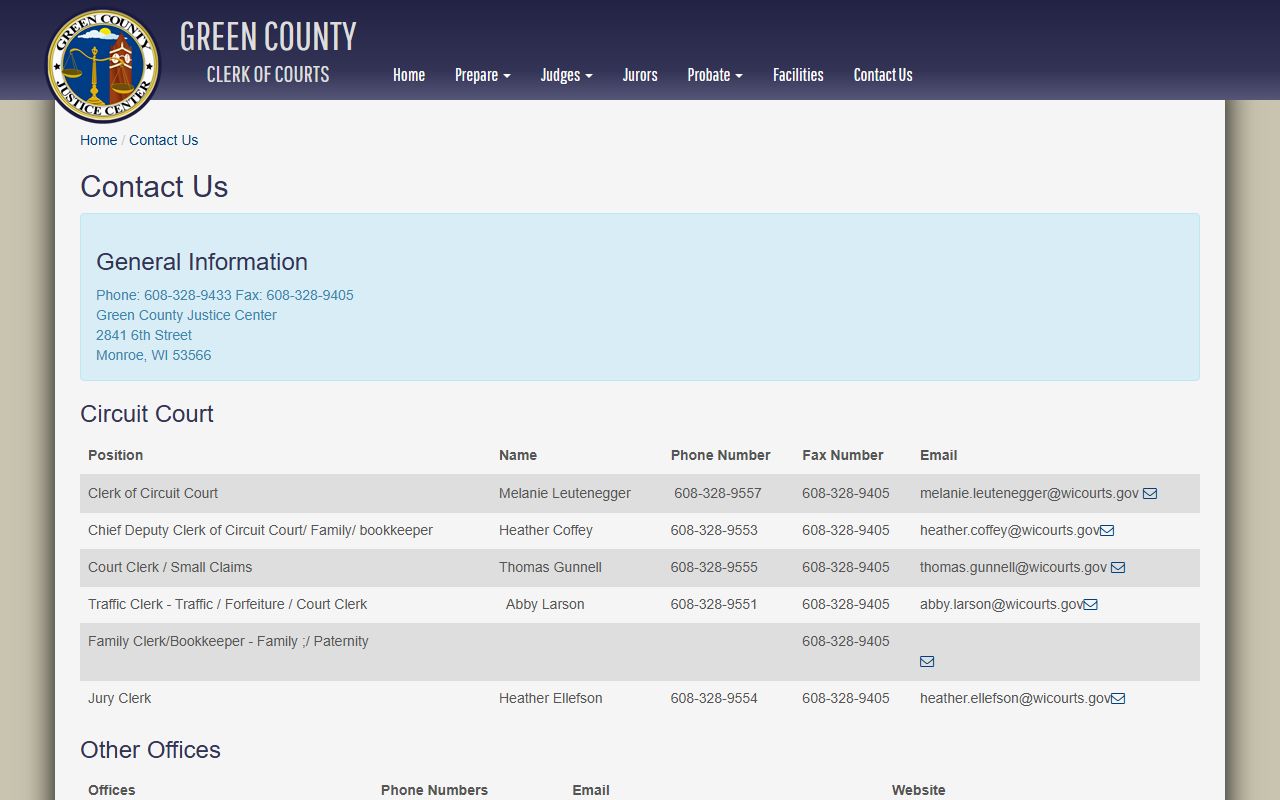The width and height of the screenshot is (1280, 800).
Task: Click phone number 608-328-9555
Action: [x=714, y=567]
